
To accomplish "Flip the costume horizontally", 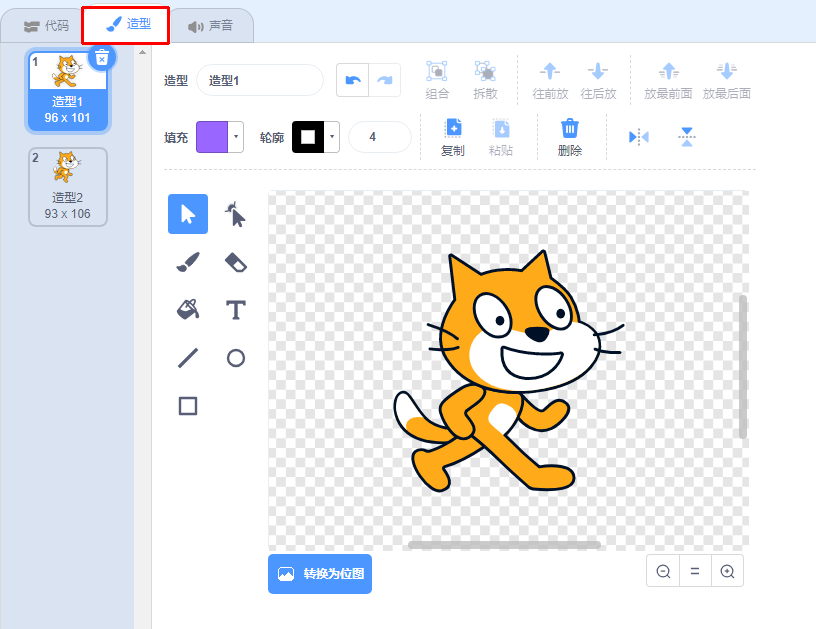I will coord(639,137).
